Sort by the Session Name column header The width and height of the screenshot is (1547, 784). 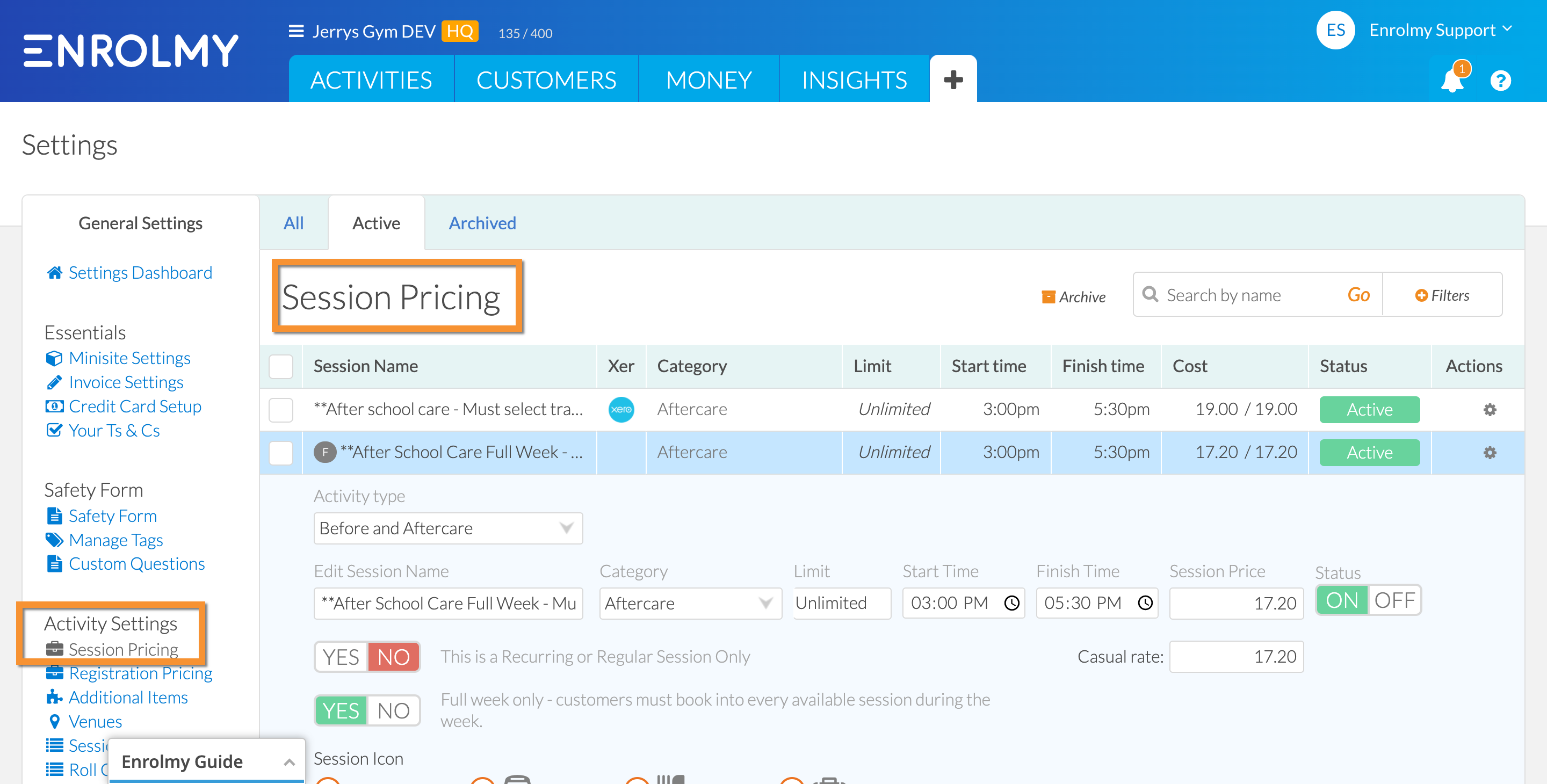click(x=365, y=366)
